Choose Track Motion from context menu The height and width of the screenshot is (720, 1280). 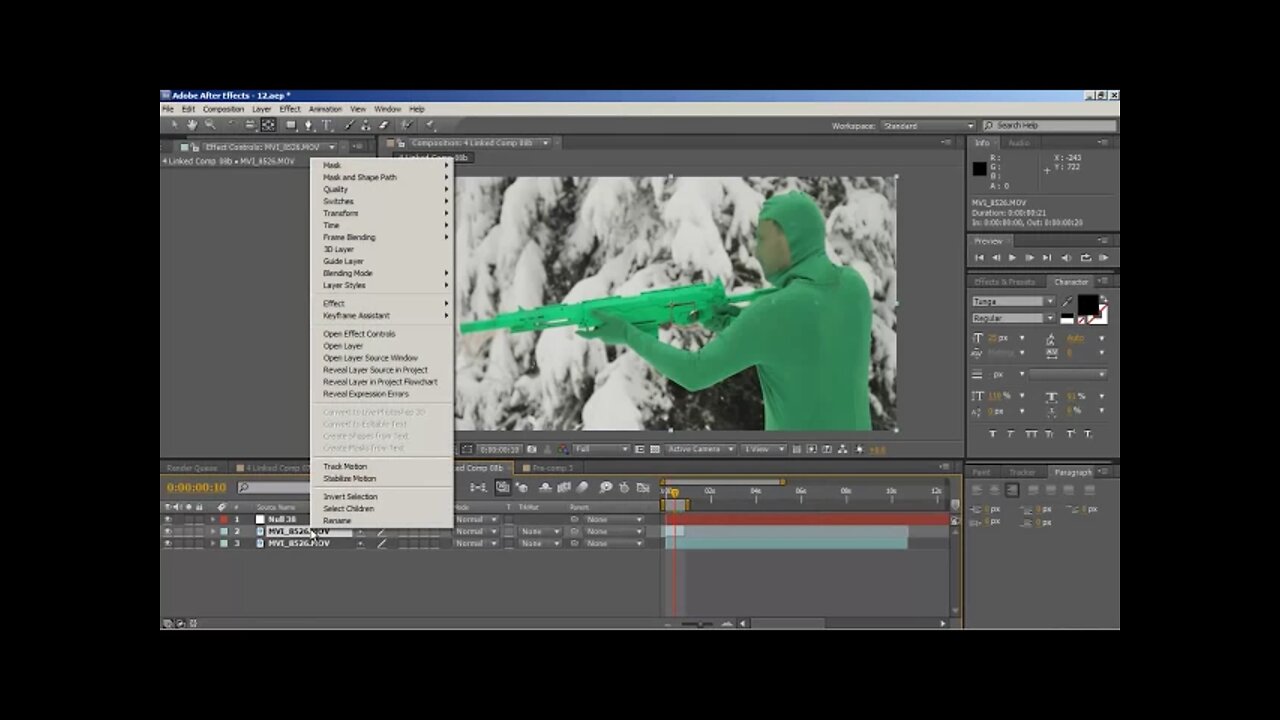point(345,466)
